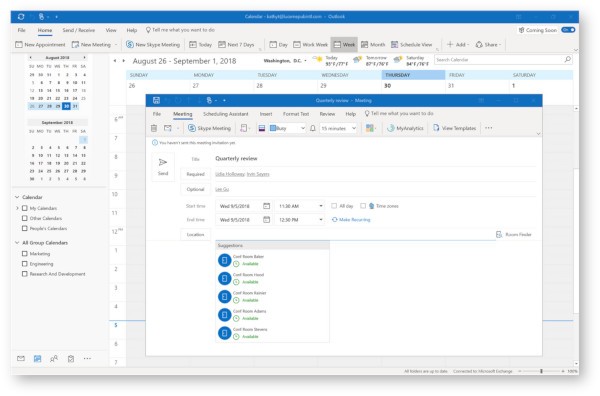600x396 pixels.
Task: Switch calendar to Month view
Action: click(373, 45)
